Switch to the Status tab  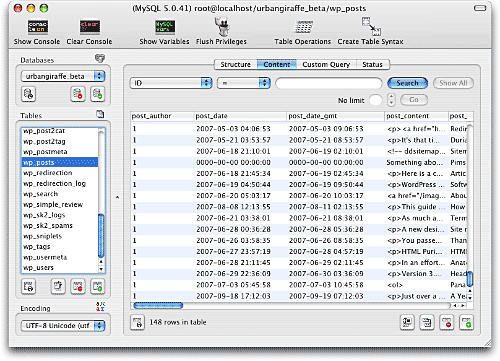click(373, 64)
